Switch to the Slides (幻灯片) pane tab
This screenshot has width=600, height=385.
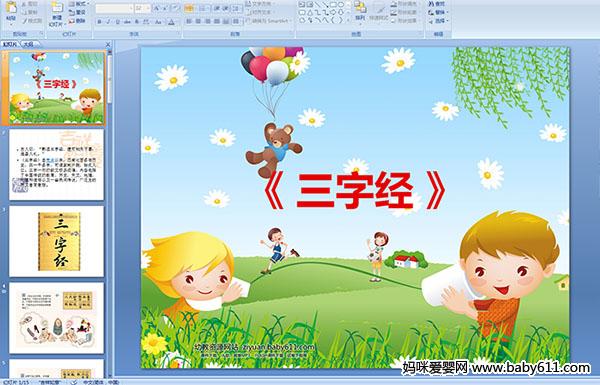pyautogui.click(x=10, y=44)
